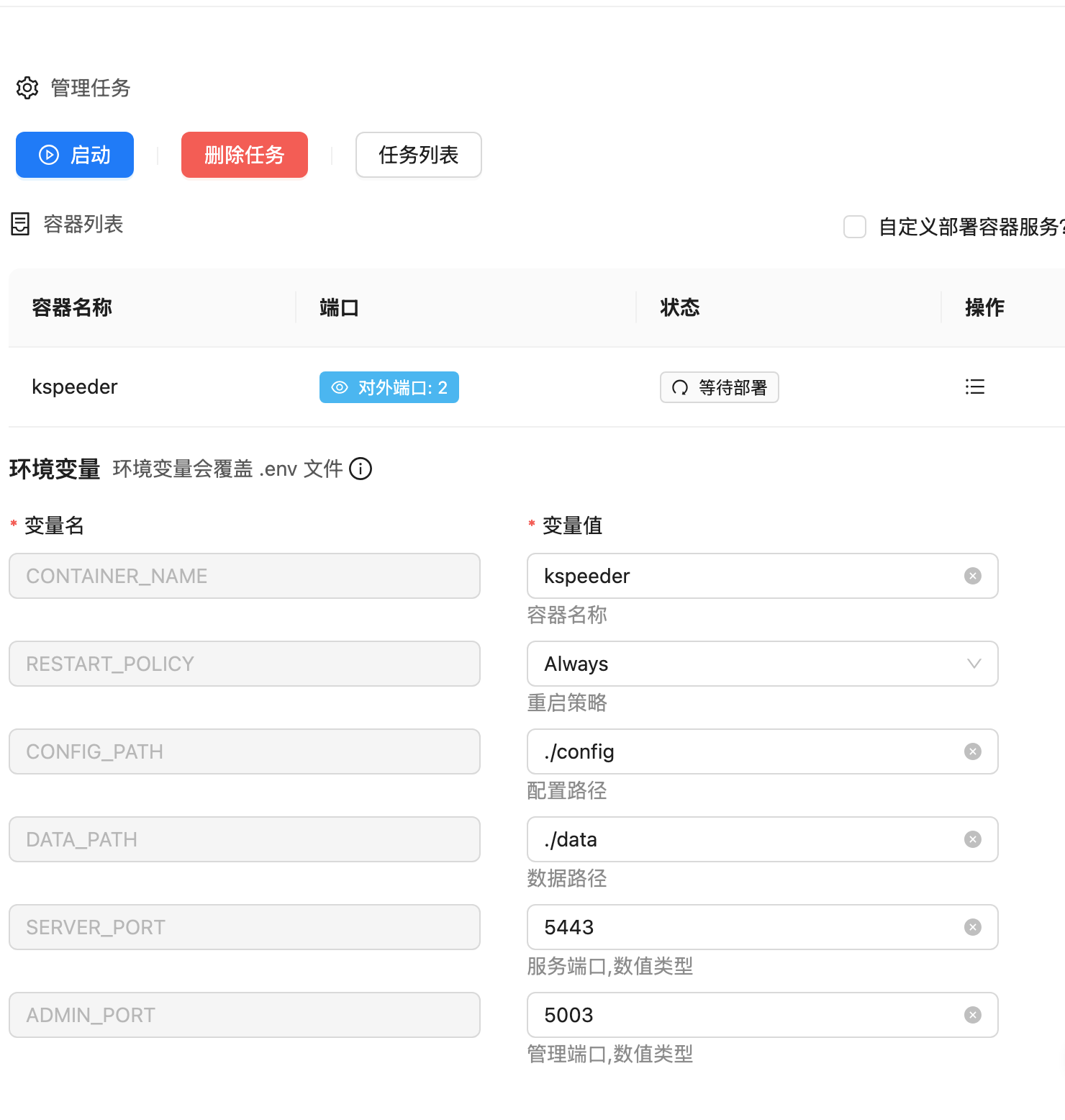Click the 对外端口: 2 badge
This screenshot has width=1065, height=1120.
(x=389, y=387)
